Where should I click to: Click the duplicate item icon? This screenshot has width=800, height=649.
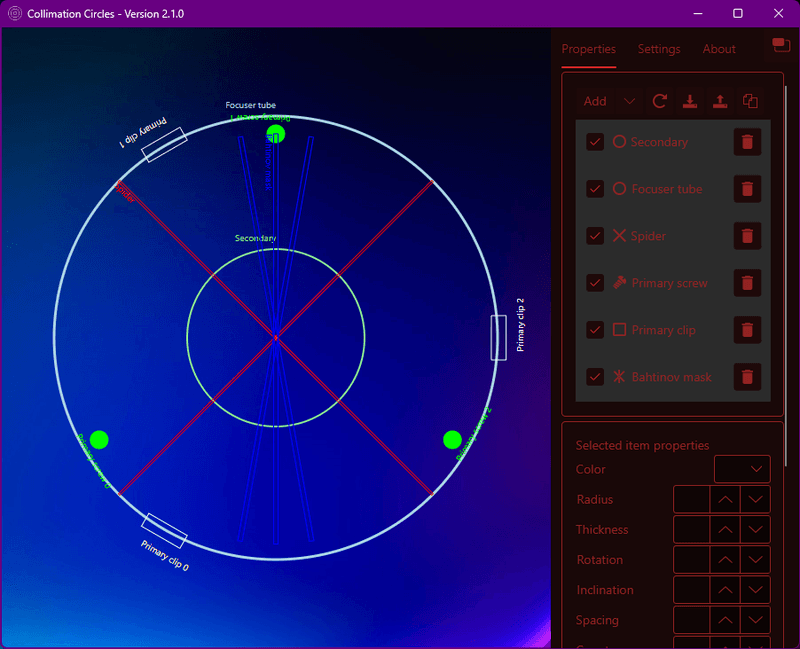pyautogui.click(x=750, y=101)
